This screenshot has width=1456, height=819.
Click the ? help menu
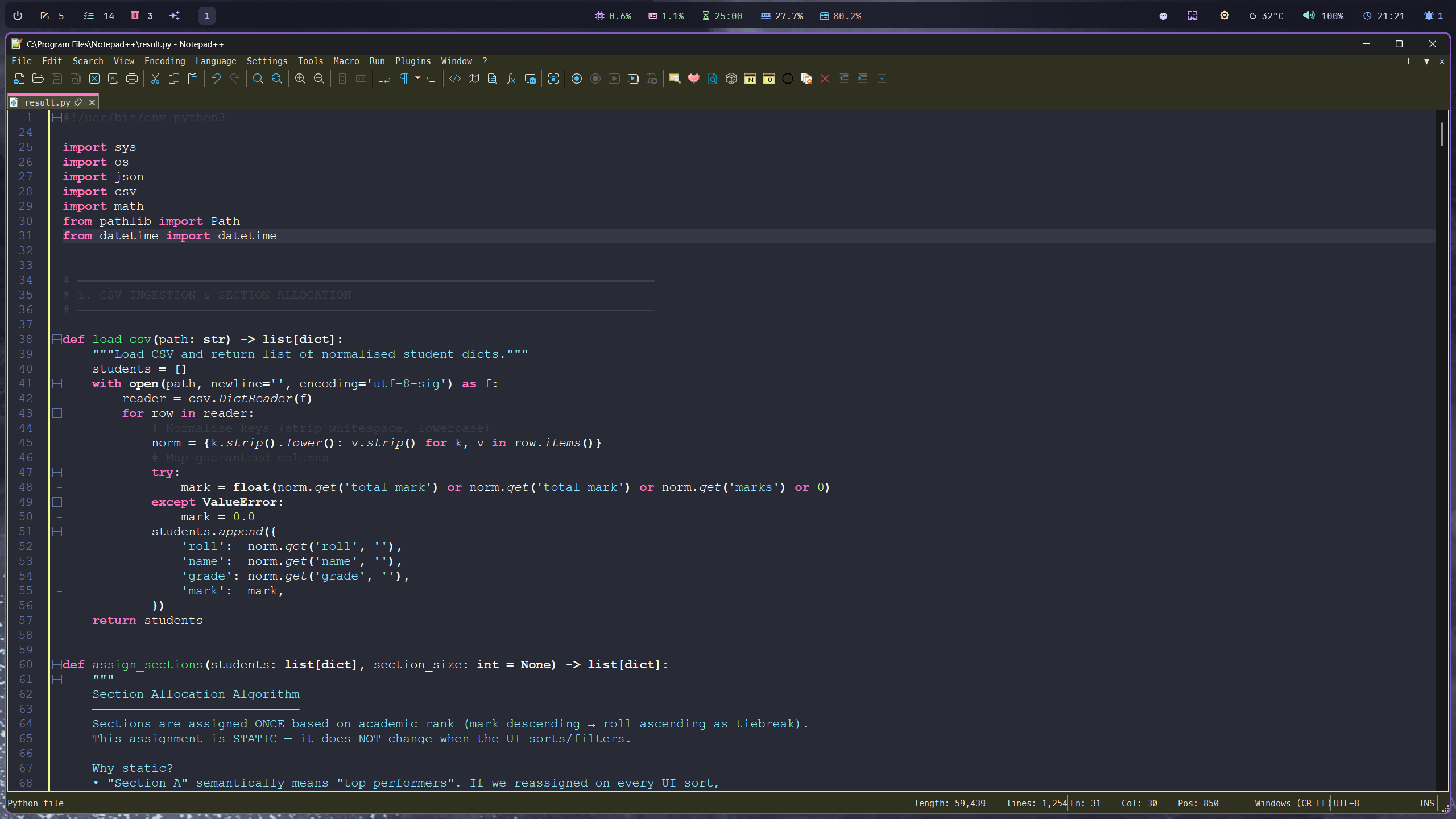(x=485, y=61)
